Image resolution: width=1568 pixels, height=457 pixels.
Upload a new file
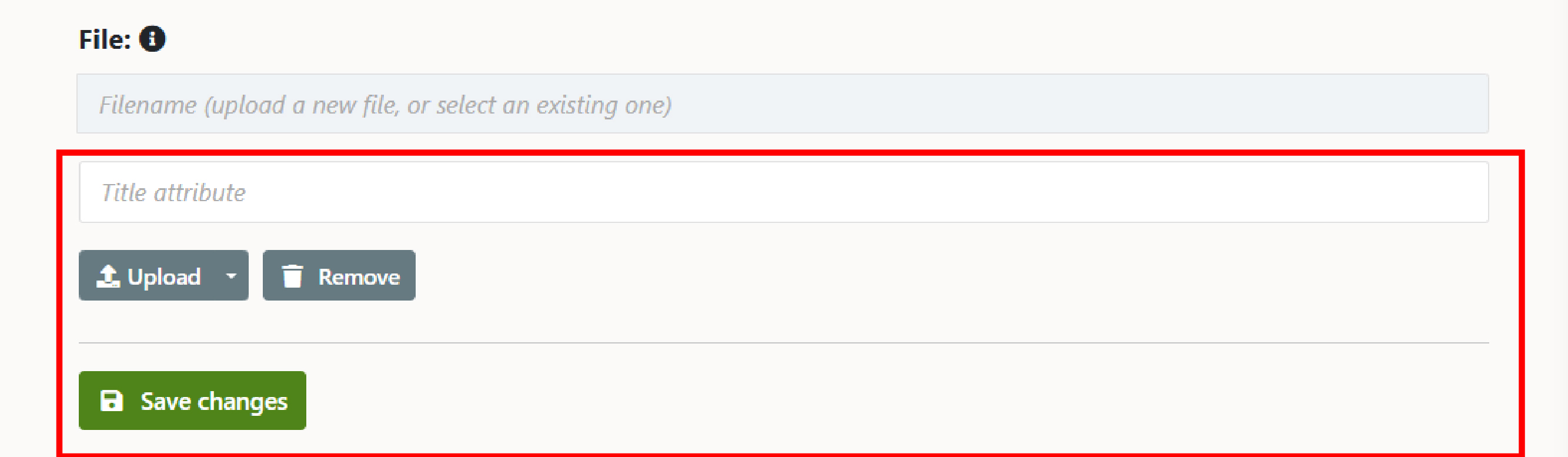point(148,275)
